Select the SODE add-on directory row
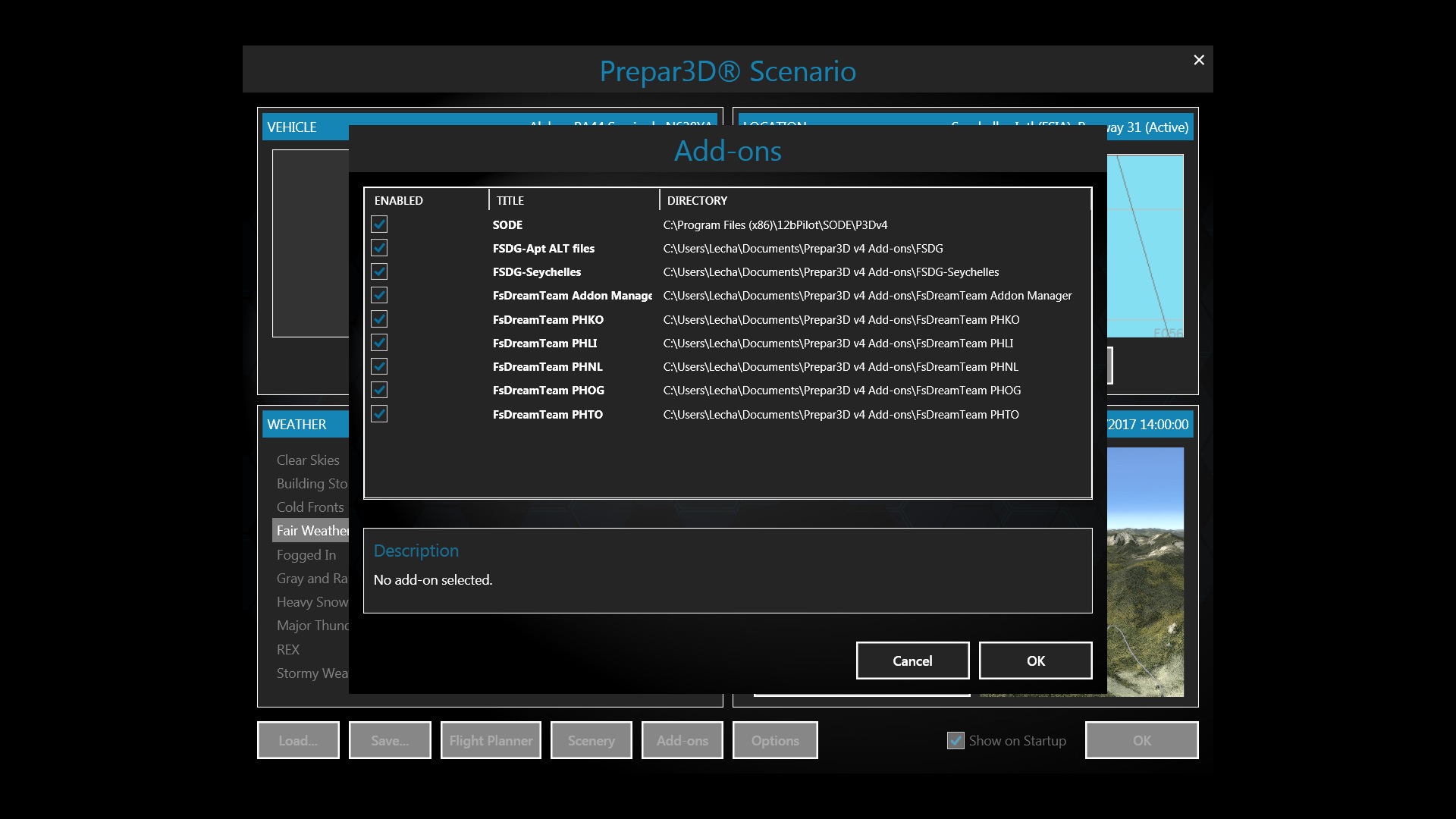This screenshot has width=1456, height=819. pos(775,225)
